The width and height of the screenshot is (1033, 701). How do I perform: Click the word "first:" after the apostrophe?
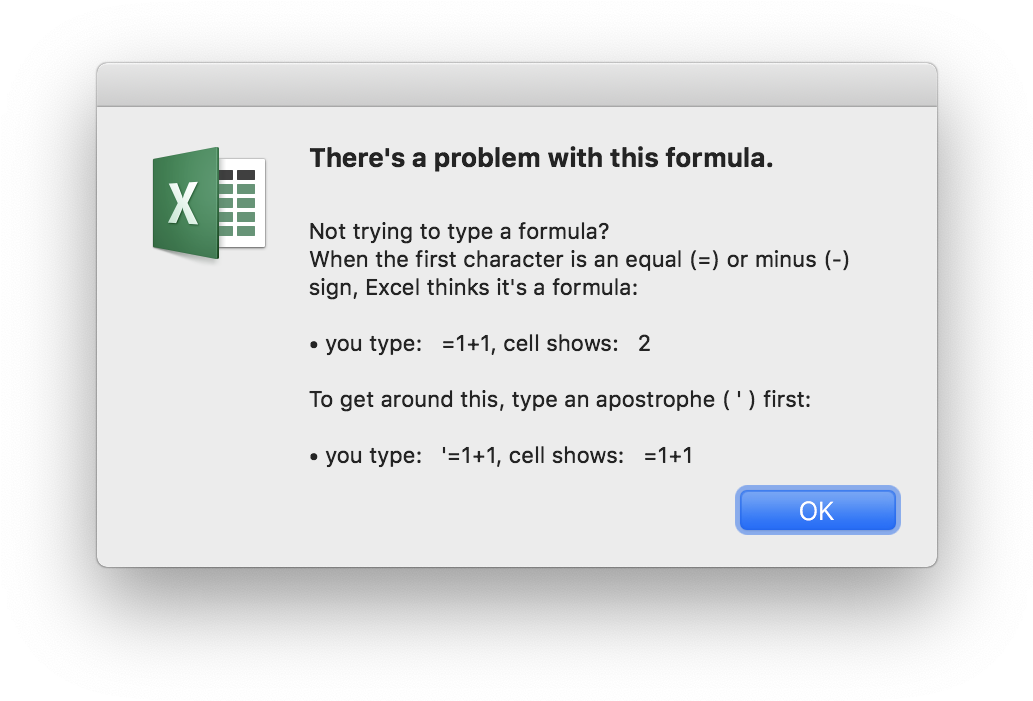tap(787, 399)
